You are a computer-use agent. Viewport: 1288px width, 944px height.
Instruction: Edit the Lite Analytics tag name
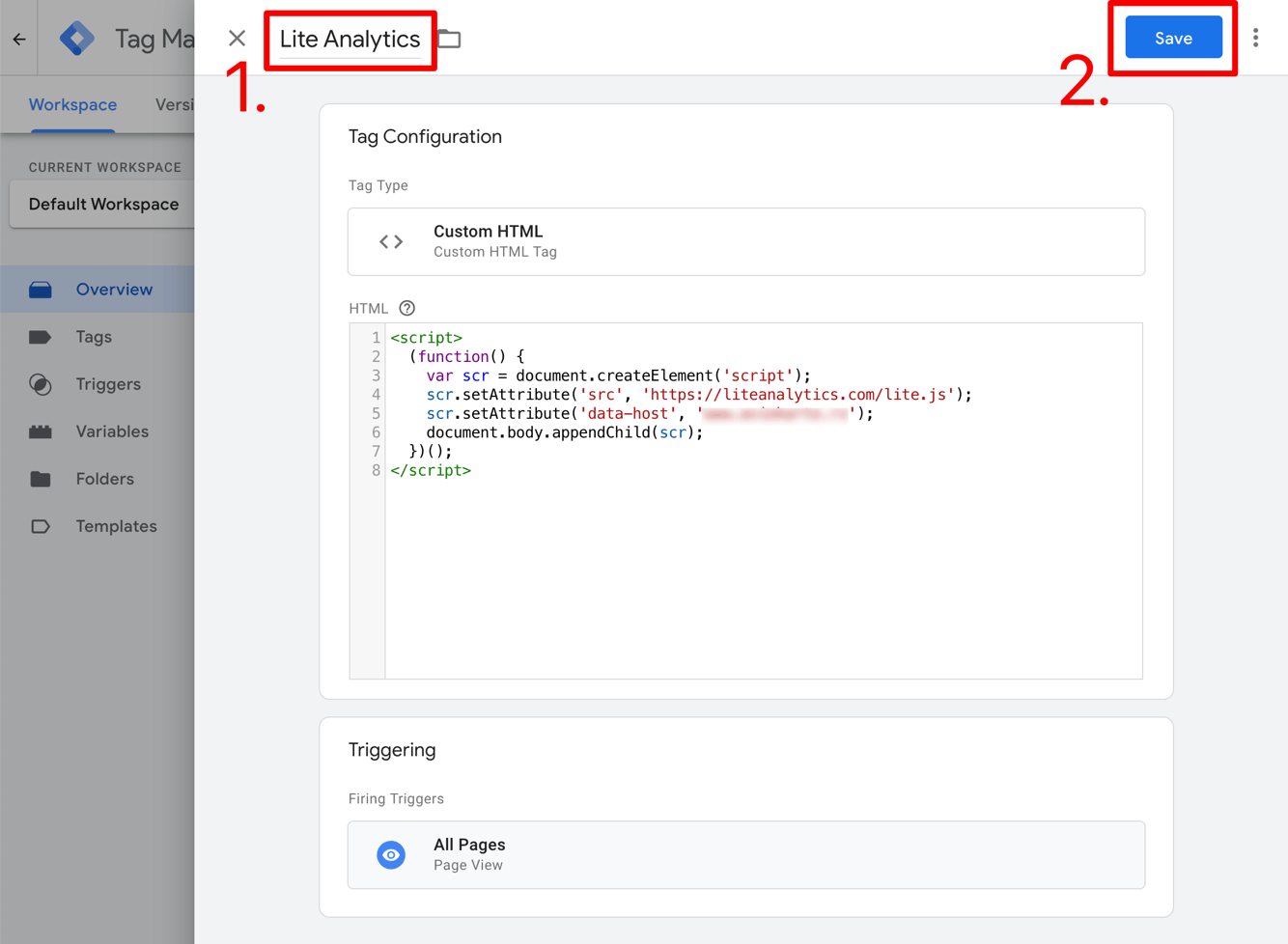pyautogui.click(x=350, y=40)
